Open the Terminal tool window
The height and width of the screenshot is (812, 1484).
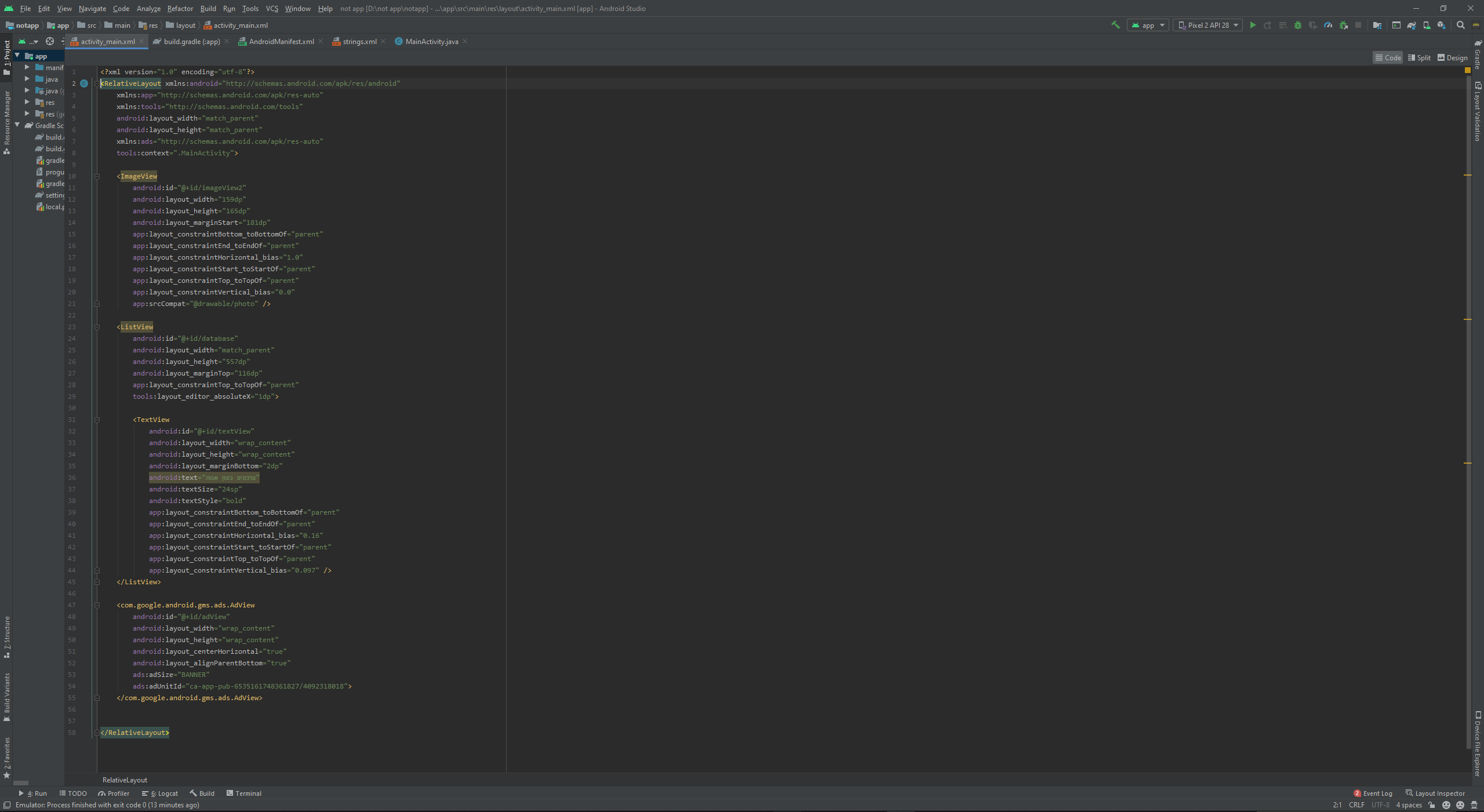click(243, 793)
